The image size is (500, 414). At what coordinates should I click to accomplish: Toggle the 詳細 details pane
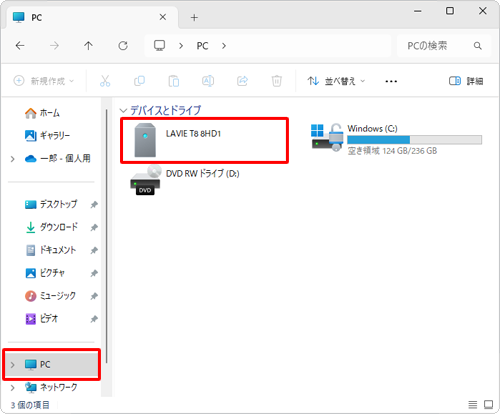[466, 81]
